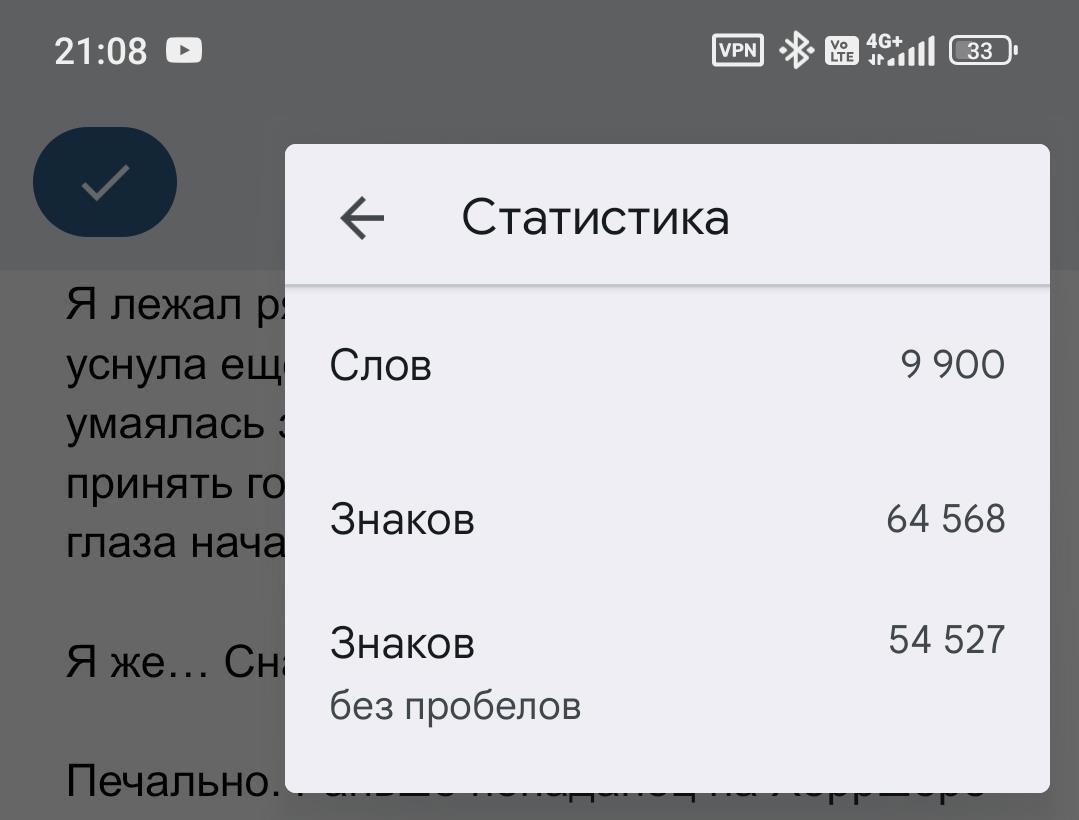
Task: Tap the Bluetooth status icon
Action: click(796, 50)
